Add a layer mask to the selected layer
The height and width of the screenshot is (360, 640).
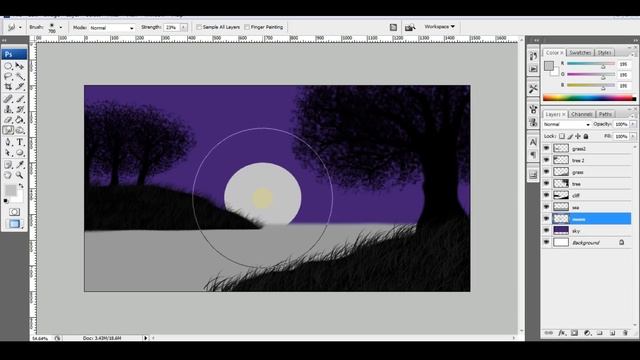[574, 333]
